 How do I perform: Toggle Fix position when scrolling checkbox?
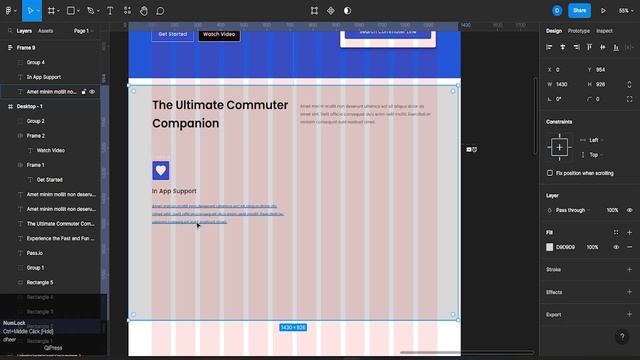pyautogui.click(x=550, y=173)
